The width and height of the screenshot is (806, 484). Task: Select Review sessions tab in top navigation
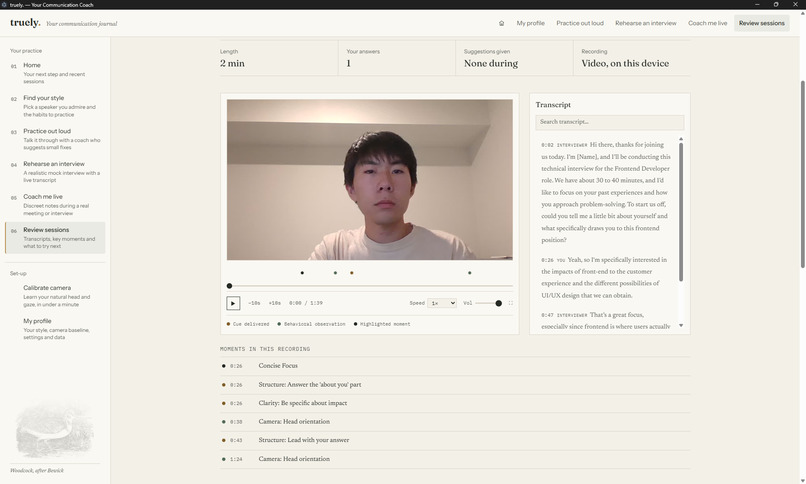761,23
